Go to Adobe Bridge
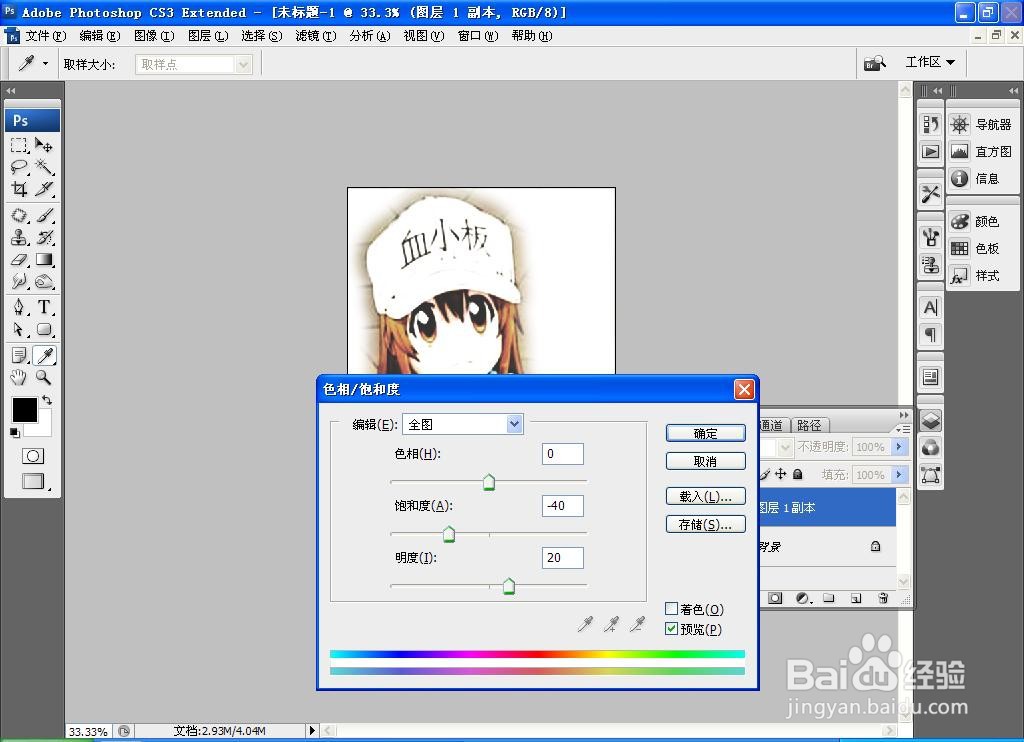 pos(874,63)
